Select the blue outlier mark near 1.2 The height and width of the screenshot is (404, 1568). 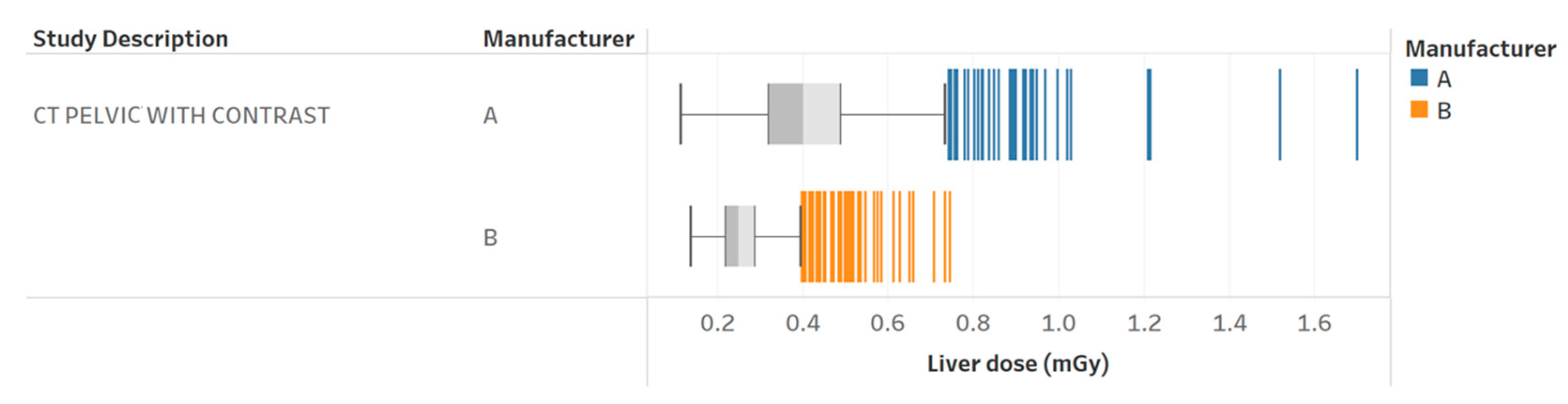click(1149, 114)
